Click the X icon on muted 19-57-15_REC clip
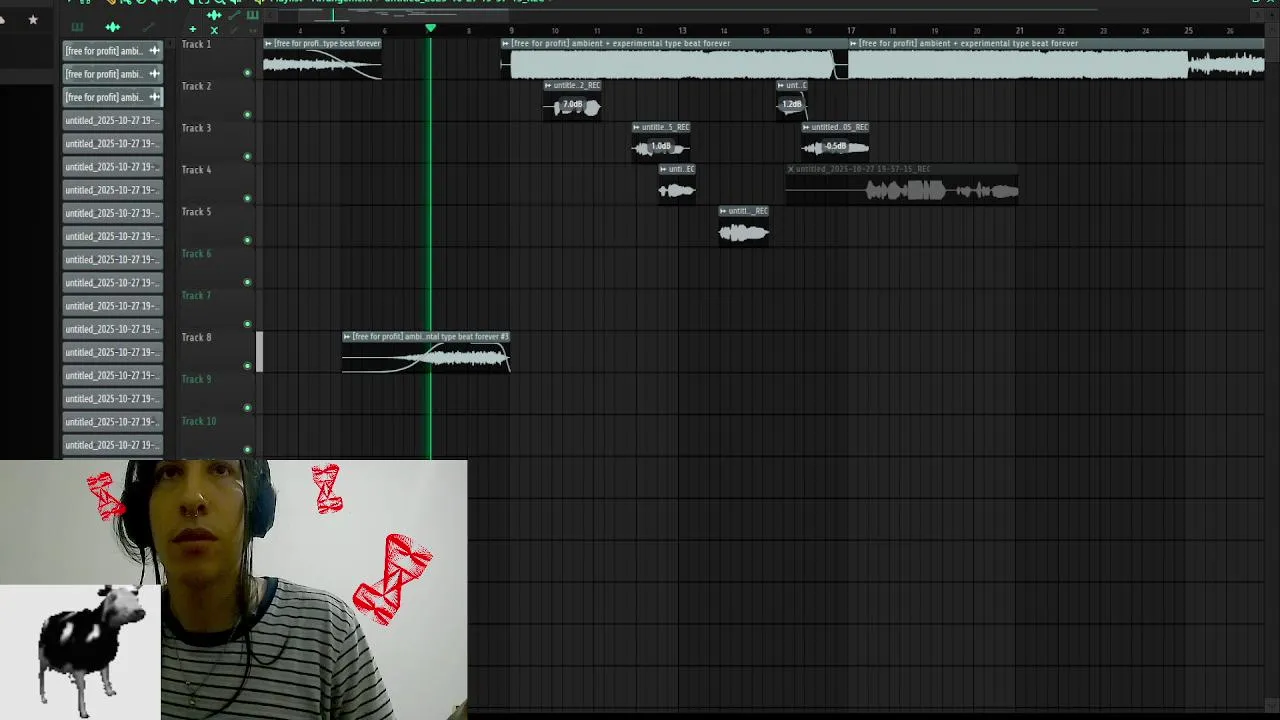The height and width of the screenshot is (720, 1280). [791, 170]
